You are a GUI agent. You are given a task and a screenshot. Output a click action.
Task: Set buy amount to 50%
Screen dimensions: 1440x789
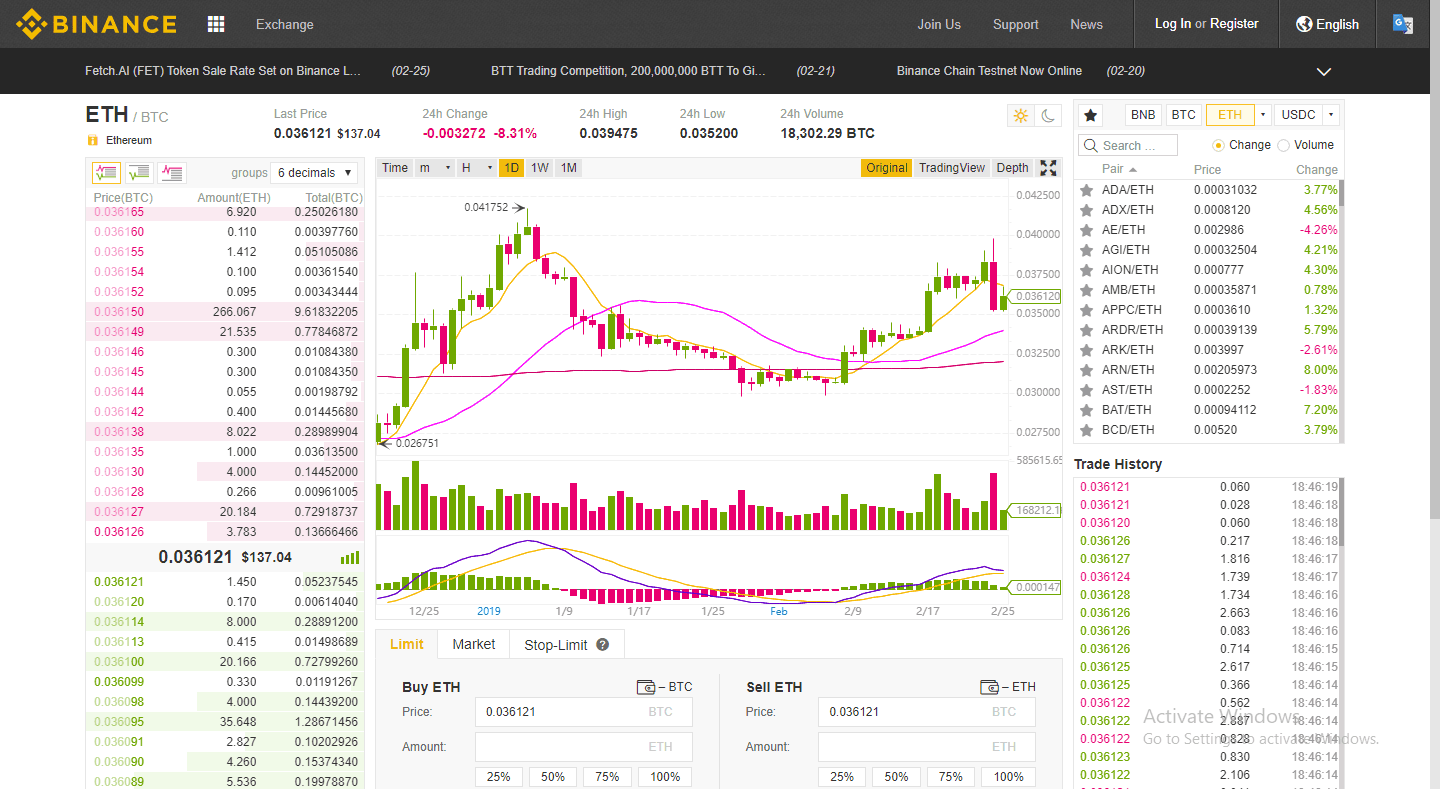click(x=553, y=777)
